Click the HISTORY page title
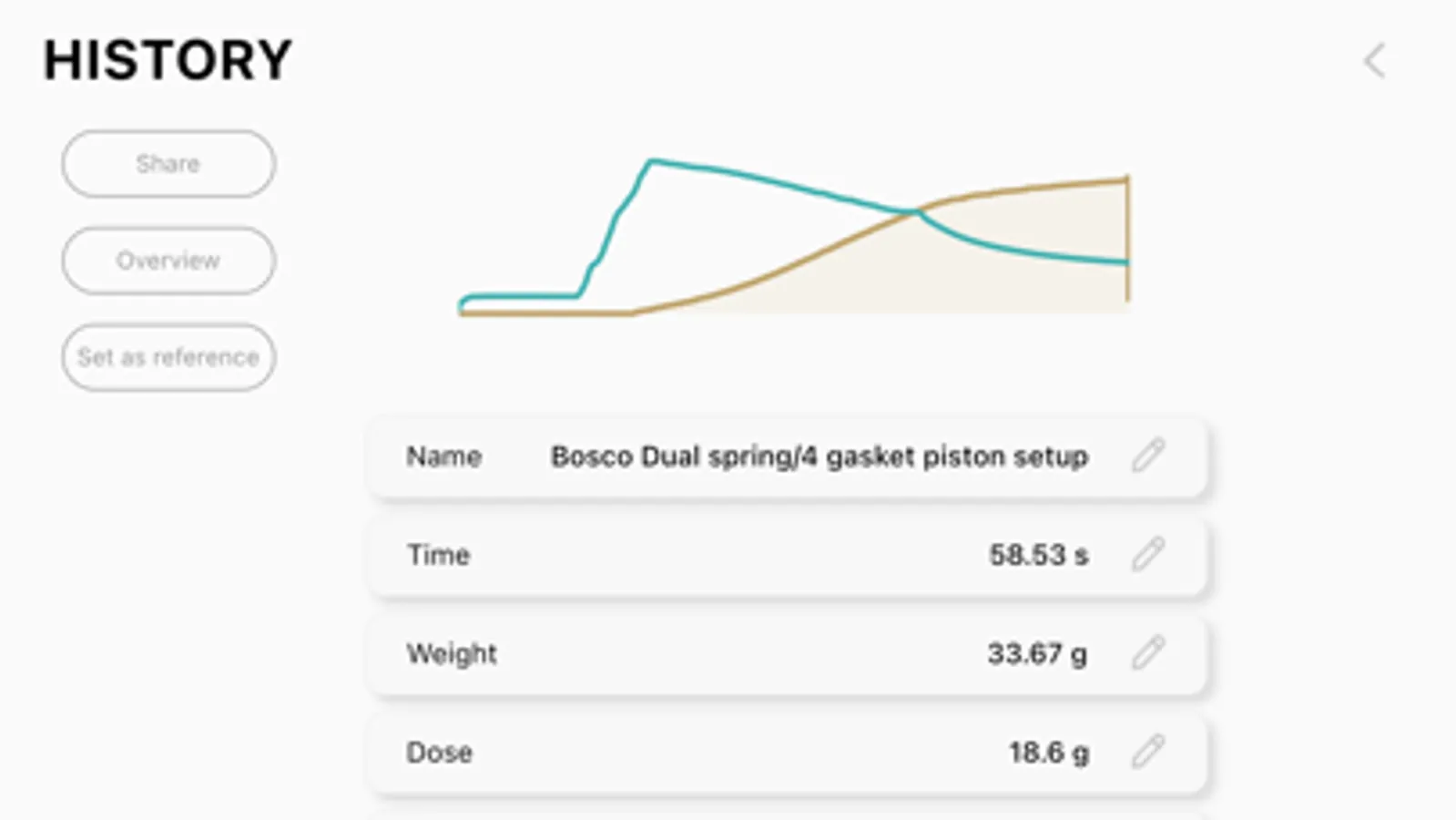1456x820 pixels. tap(168, 60)
